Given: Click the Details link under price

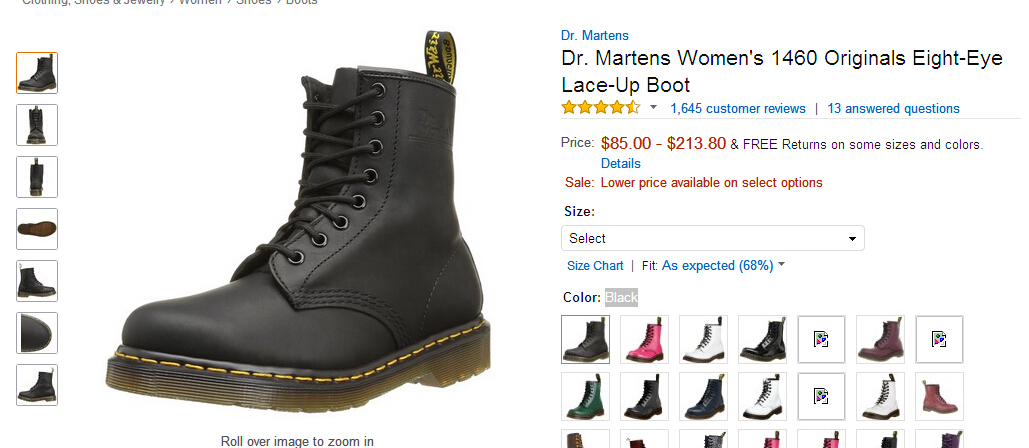Looking at the screenshot, I should [621, 163].
